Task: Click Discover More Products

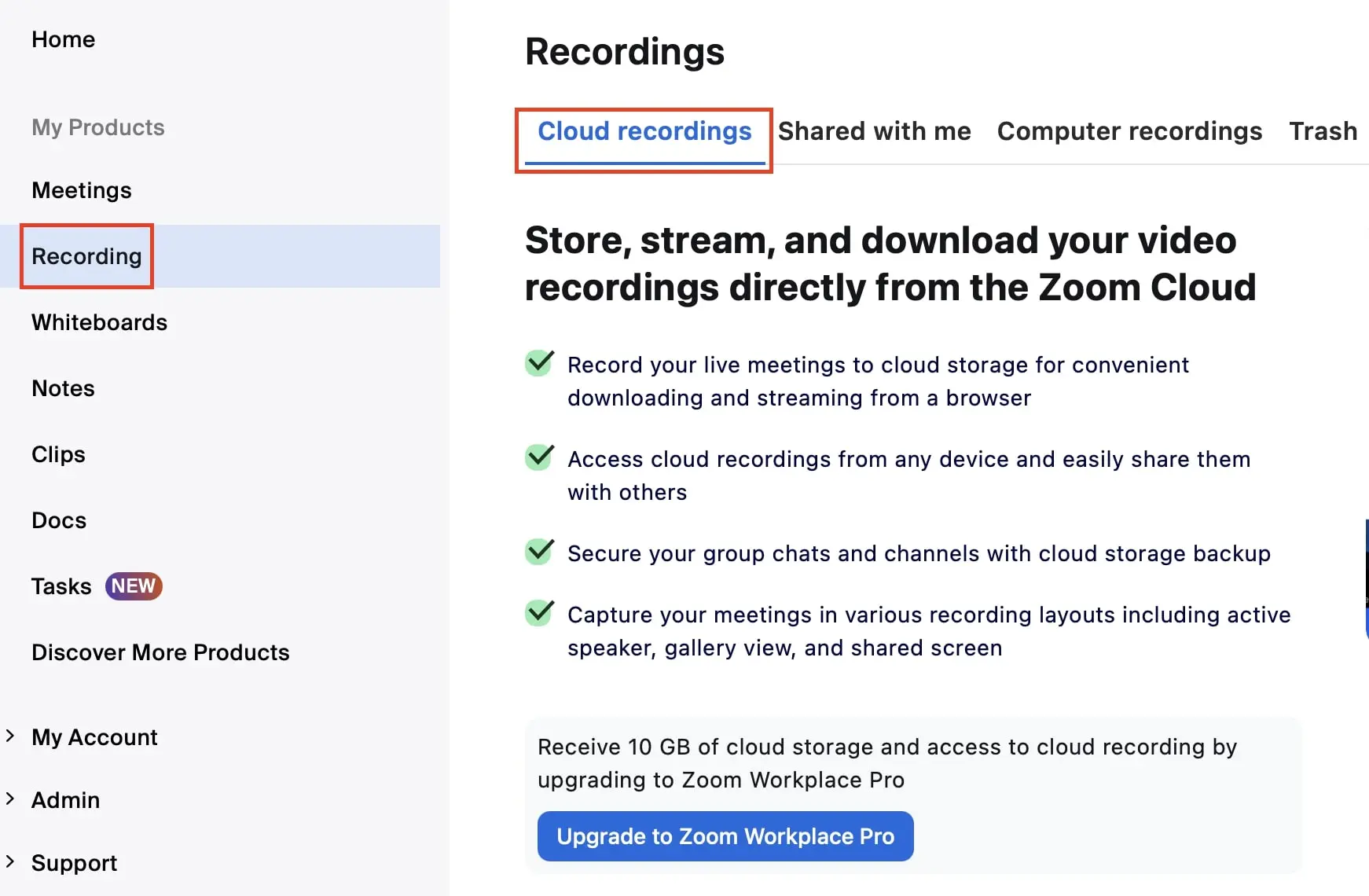Action: (x=160, y=652)
